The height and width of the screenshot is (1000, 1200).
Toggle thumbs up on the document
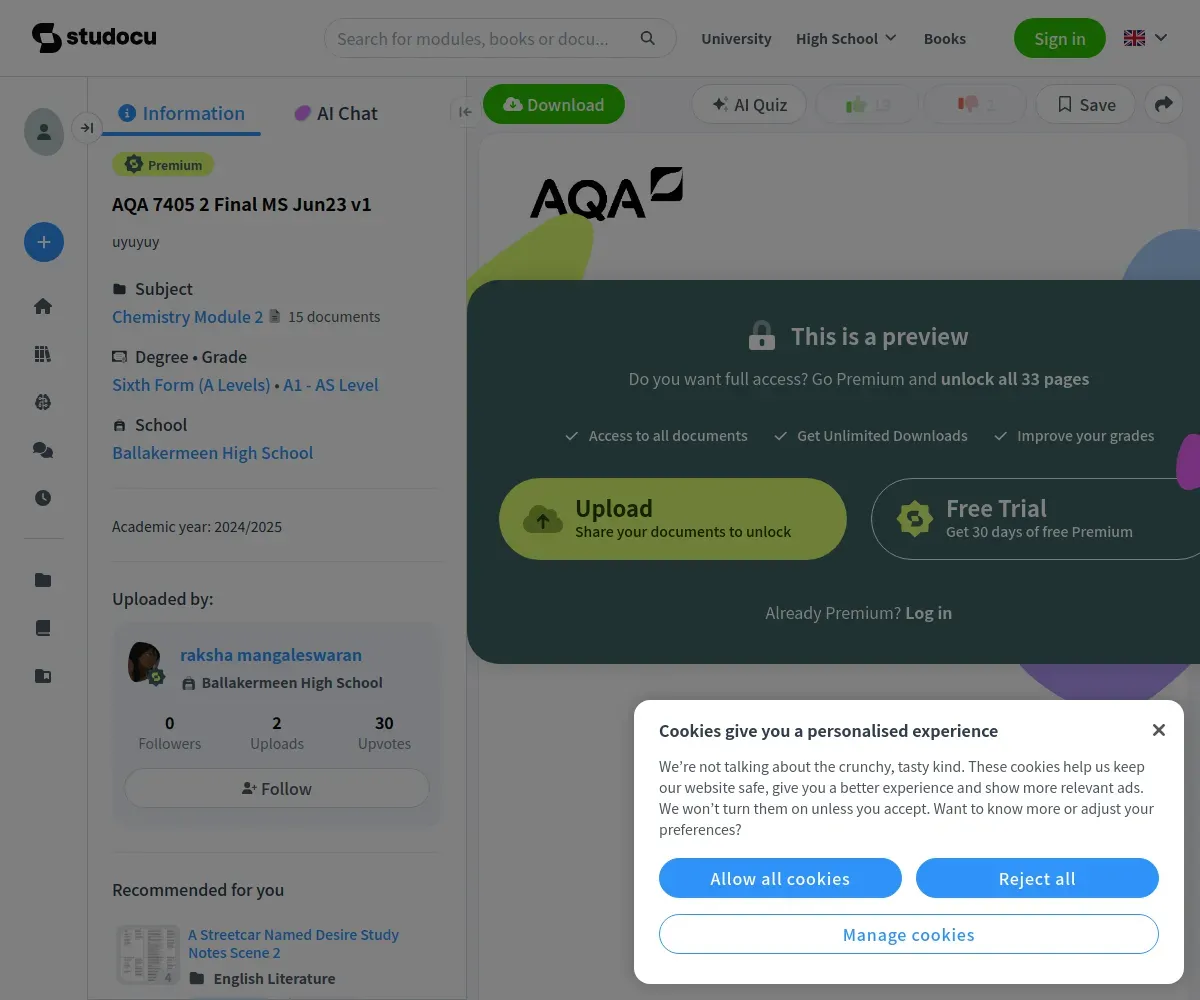pos(866,104)
